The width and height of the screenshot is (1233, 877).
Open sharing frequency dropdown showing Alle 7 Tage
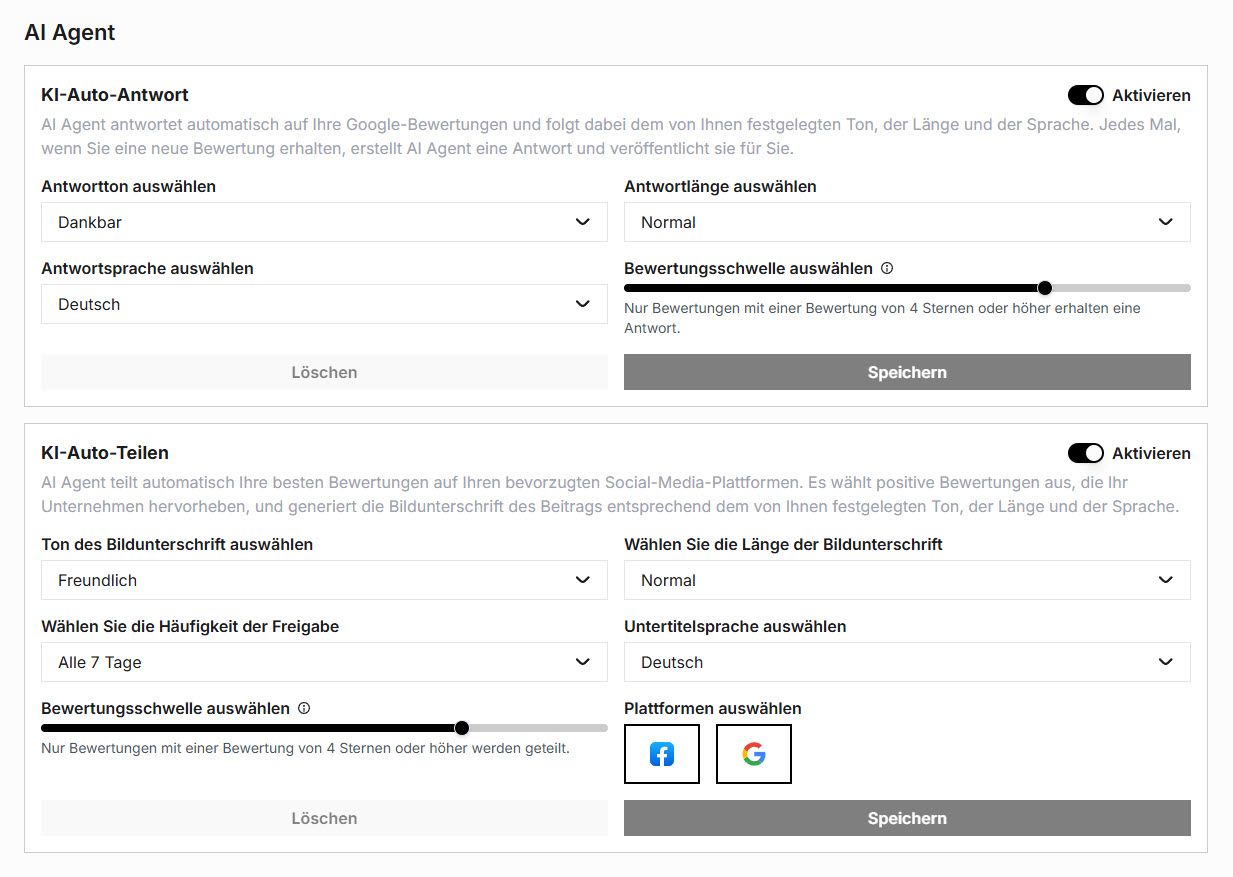coord(324,662)
